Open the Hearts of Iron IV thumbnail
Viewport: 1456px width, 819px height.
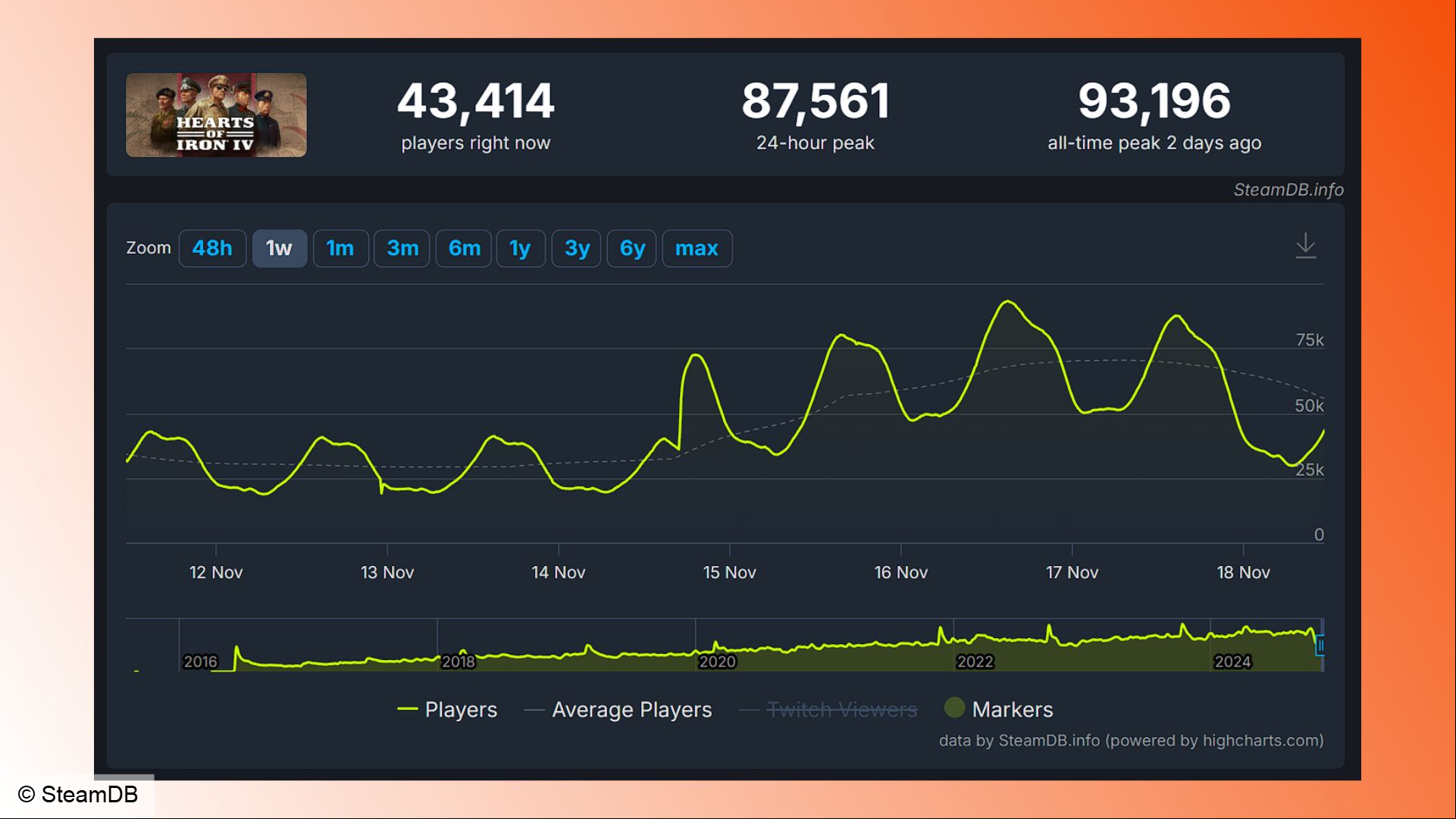coord(216,115)
